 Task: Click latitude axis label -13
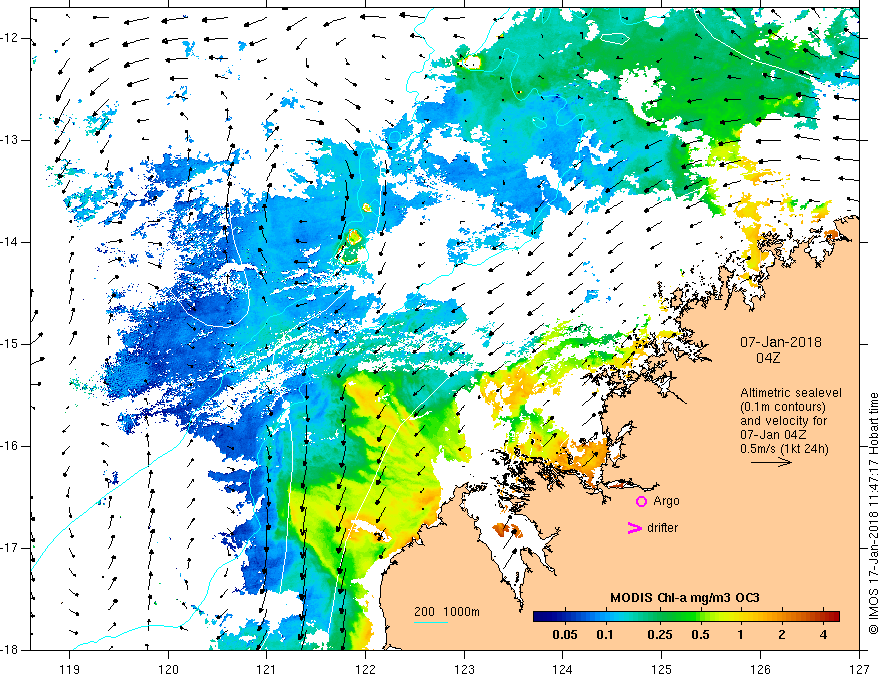tap(11, 140)
